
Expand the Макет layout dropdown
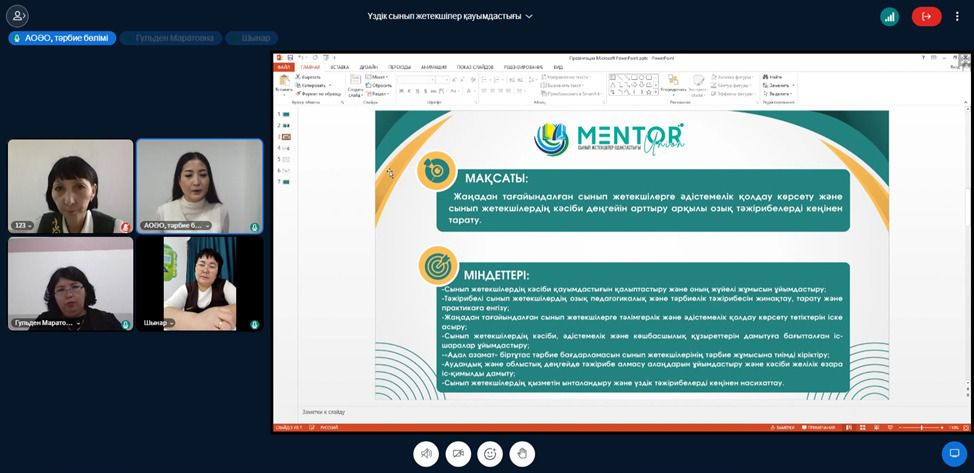[x=378, y=77]
